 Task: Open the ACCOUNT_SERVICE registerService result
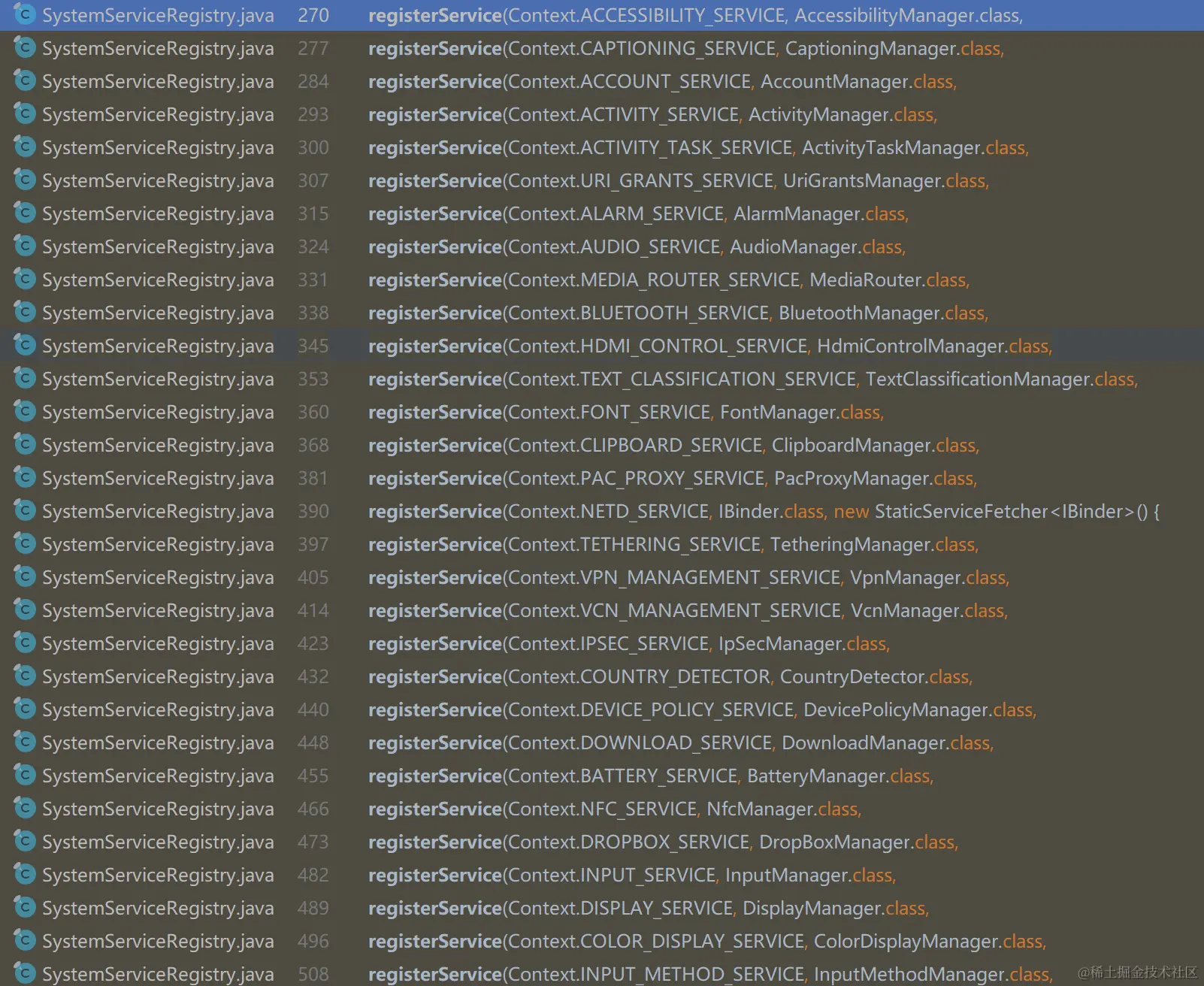[662, 82]
